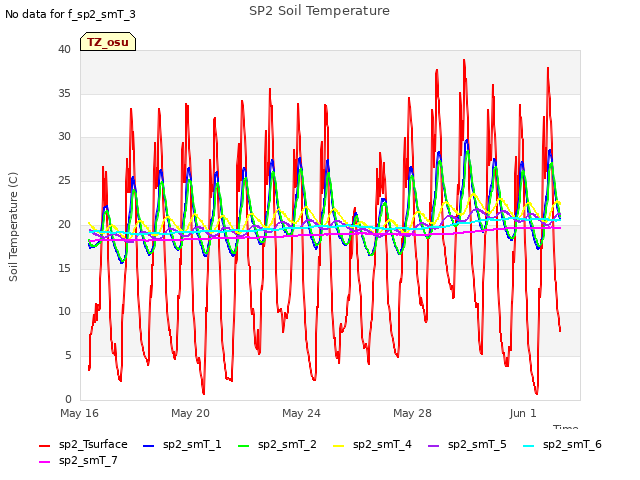Click the 5 y-axis tick label
This screenshot has height=480, width=640.
coord(68,356)
